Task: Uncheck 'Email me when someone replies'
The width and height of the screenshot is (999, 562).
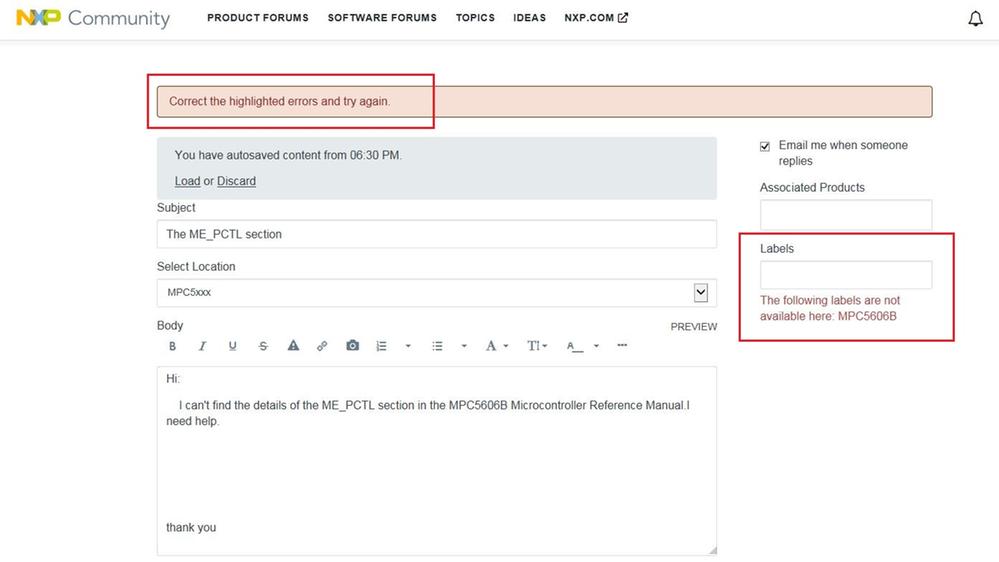Action: [x=765, y=147]
